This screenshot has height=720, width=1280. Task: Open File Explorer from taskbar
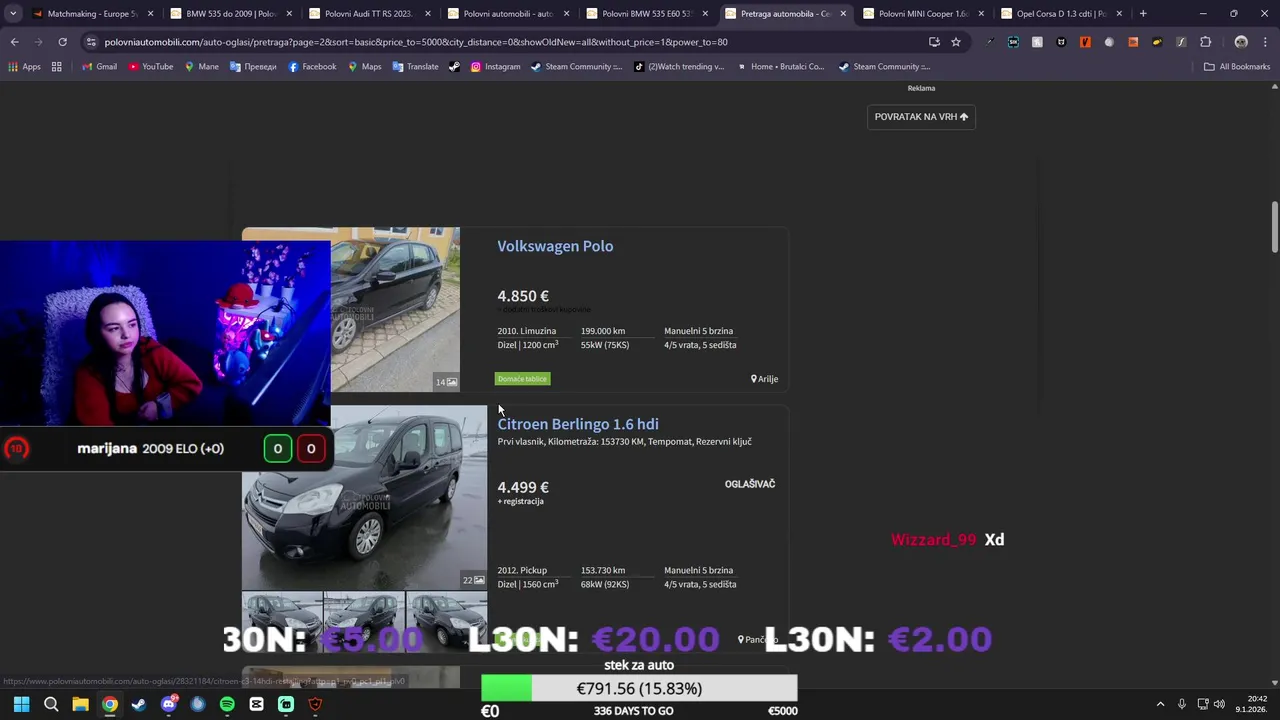click(80, 704)
